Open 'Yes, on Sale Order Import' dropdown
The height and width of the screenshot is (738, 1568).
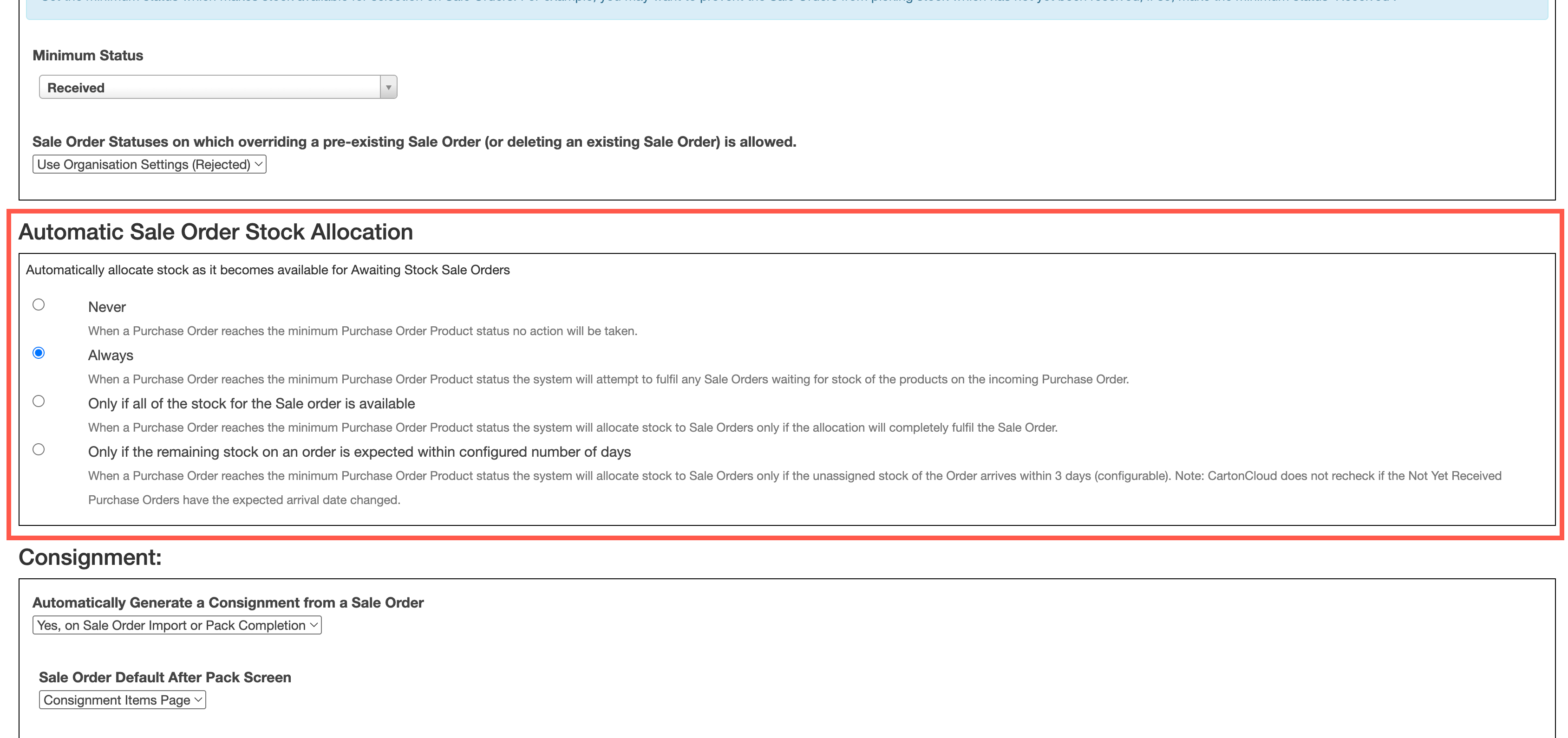pyautogui.click(x=176, y=626)
